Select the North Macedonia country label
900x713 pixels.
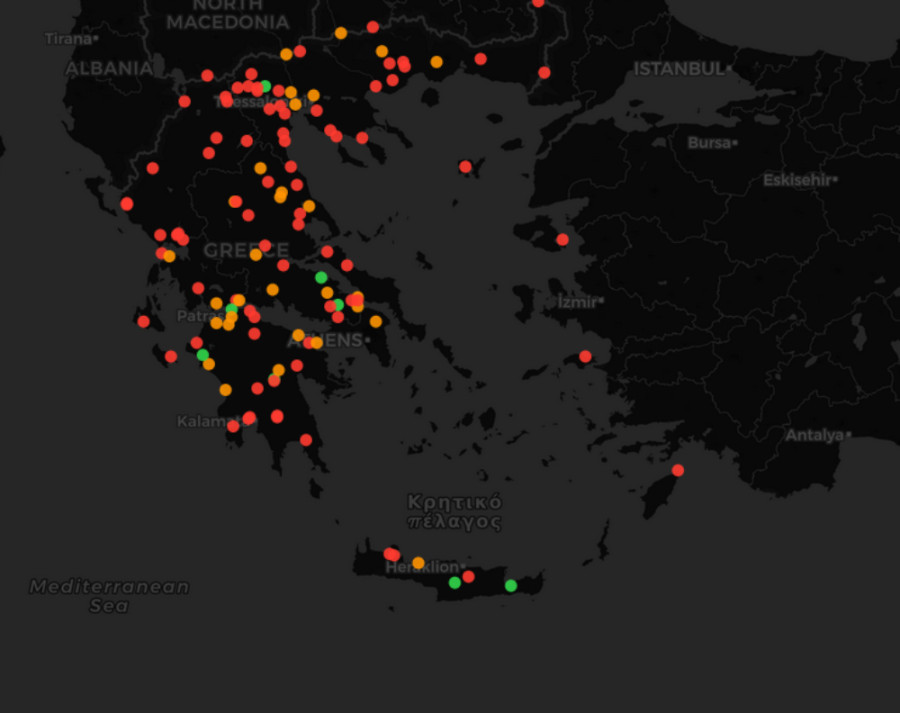pyautogui.click(x=227, y=14)
